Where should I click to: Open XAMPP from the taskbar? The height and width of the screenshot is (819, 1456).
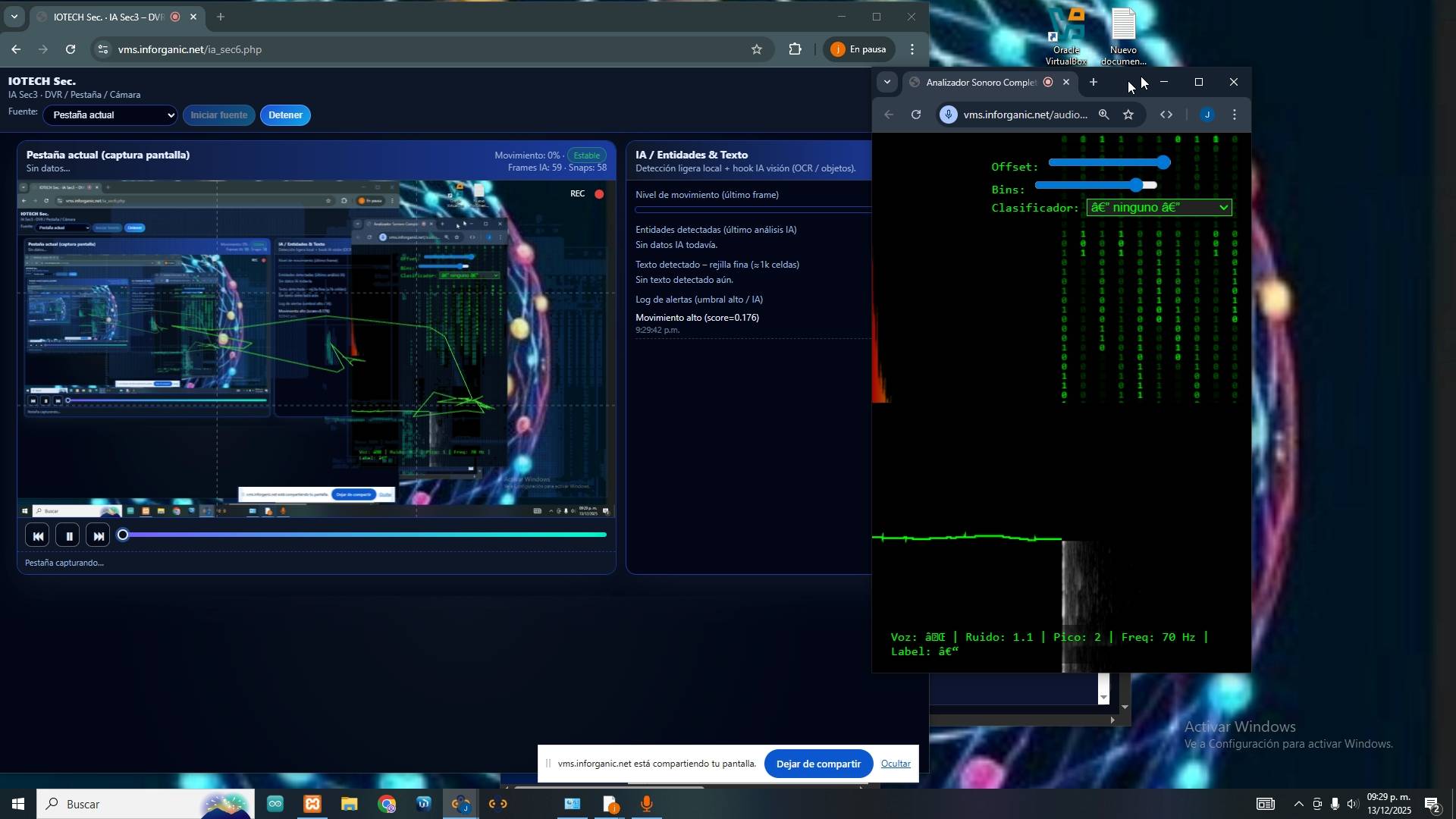pyautogui.click(x=312, y=804)
